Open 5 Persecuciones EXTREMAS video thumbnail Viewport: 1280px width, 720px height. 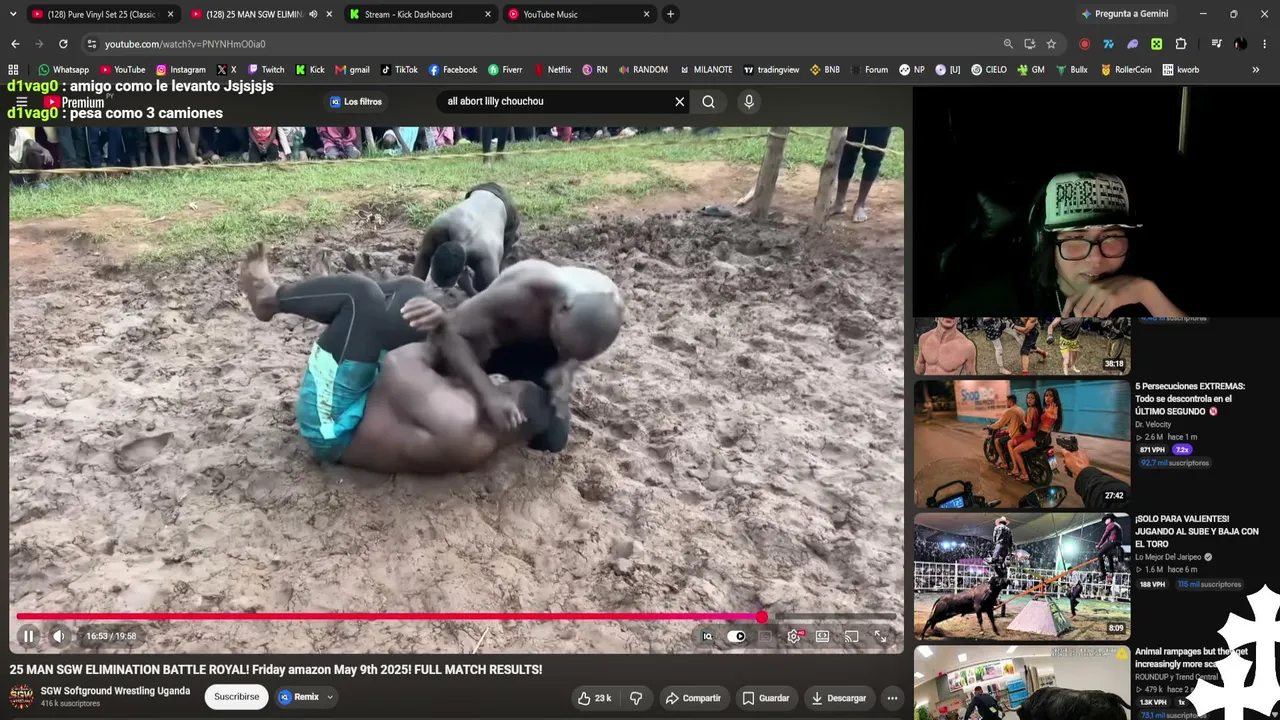(x=1021, y=443)
